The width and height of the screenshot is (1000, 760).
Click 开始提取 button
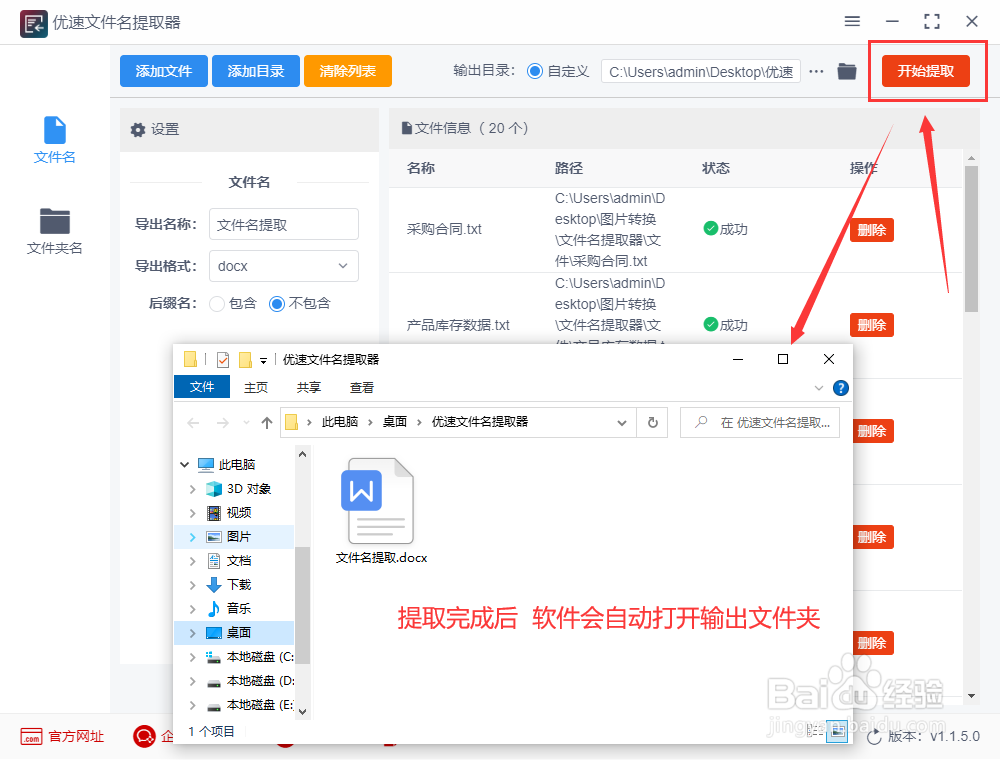[x=926, y=71]
